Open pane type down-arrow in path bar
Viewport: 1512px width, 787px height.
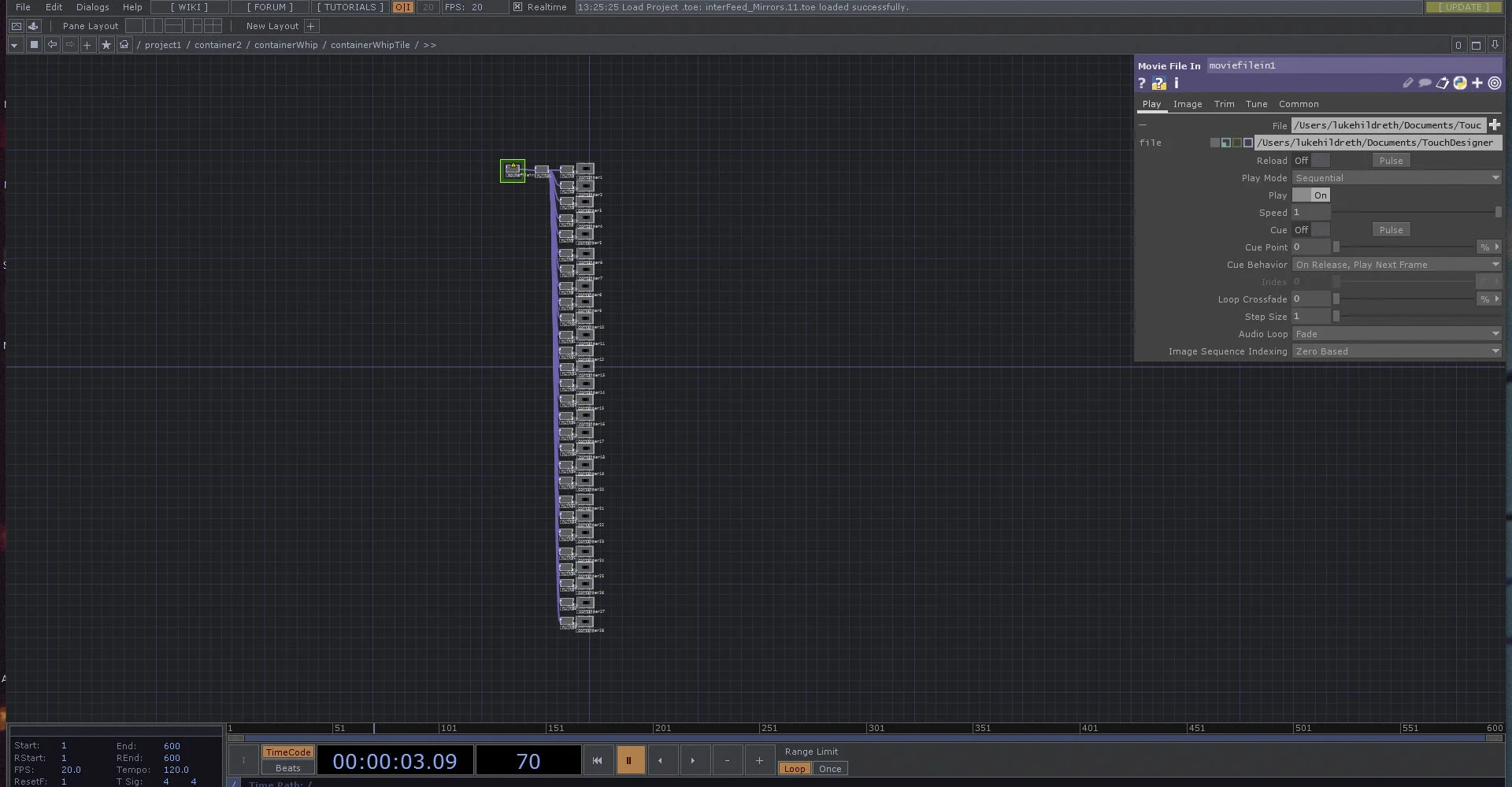click(x=14, y=45)
